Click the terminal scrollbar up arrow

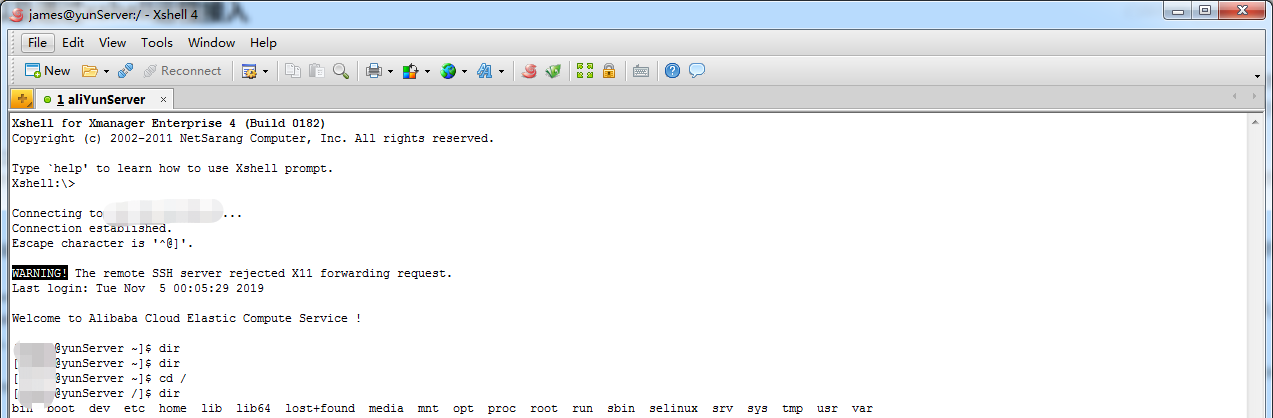(1256, 122)
